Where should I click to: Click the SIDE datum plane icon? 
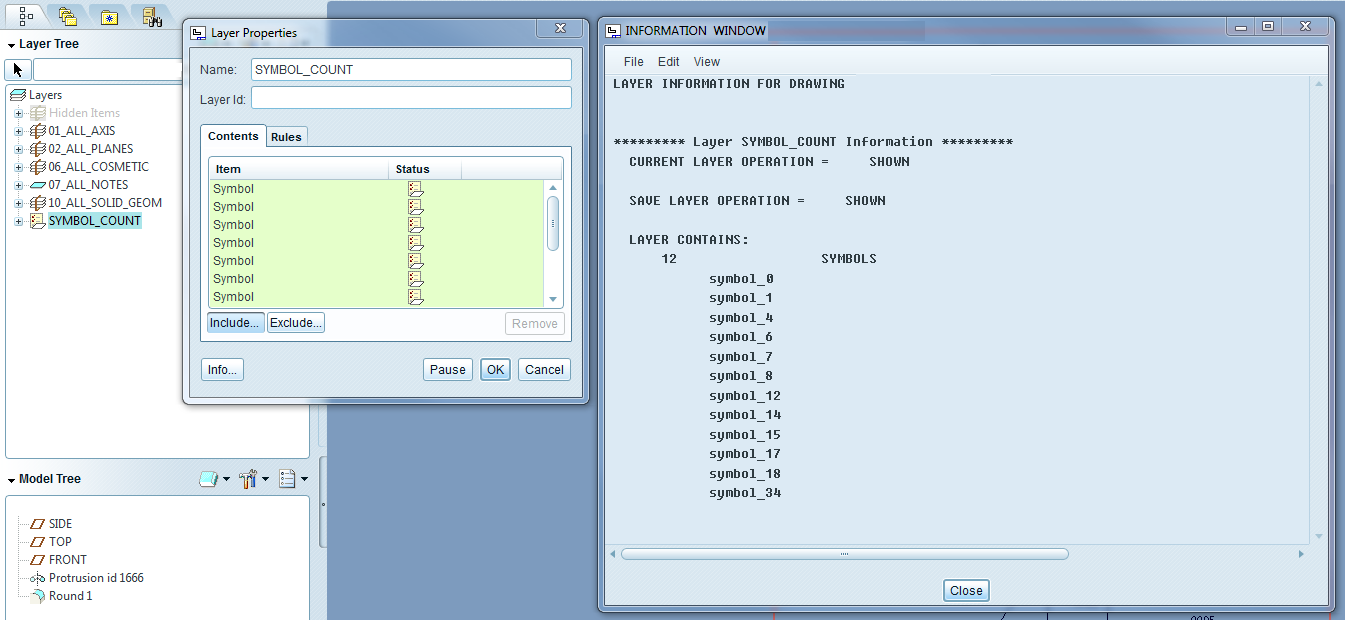[x=38, y=524]
